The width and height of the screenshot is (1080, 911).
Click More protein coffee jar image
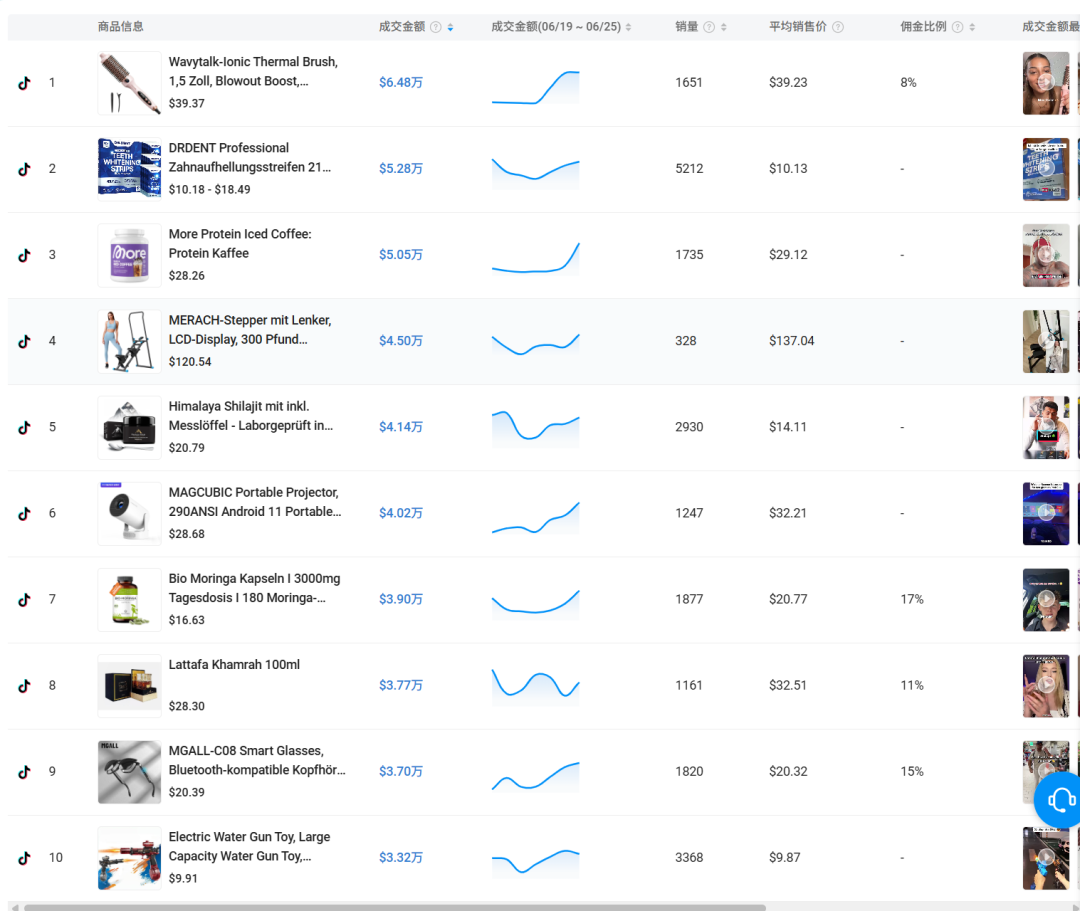click(129, 255)
